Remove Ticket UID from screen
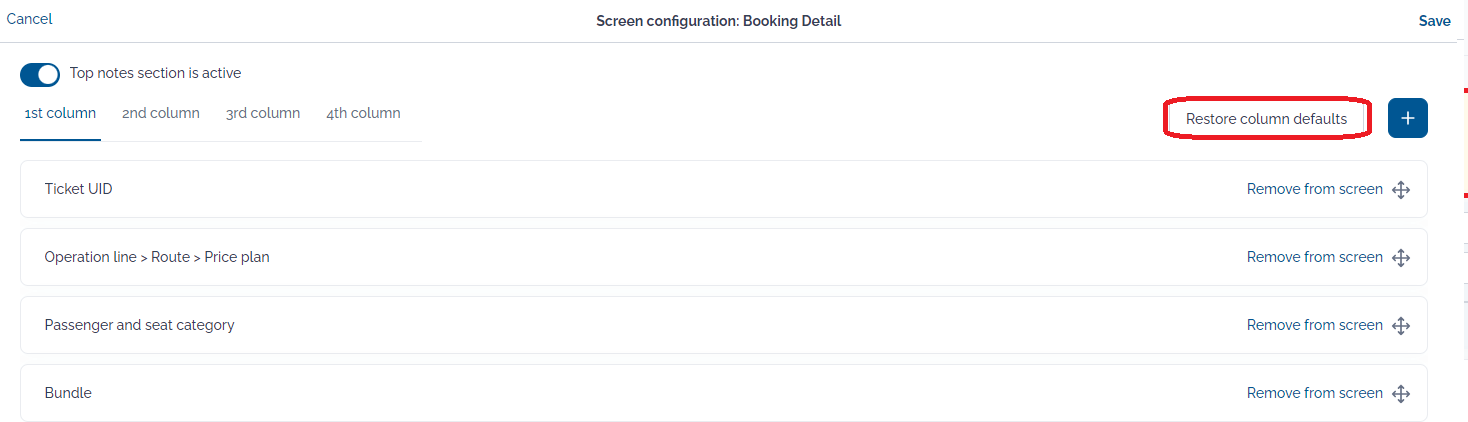This screenshot has height=422, width=1468. (x=1314, y=189)
